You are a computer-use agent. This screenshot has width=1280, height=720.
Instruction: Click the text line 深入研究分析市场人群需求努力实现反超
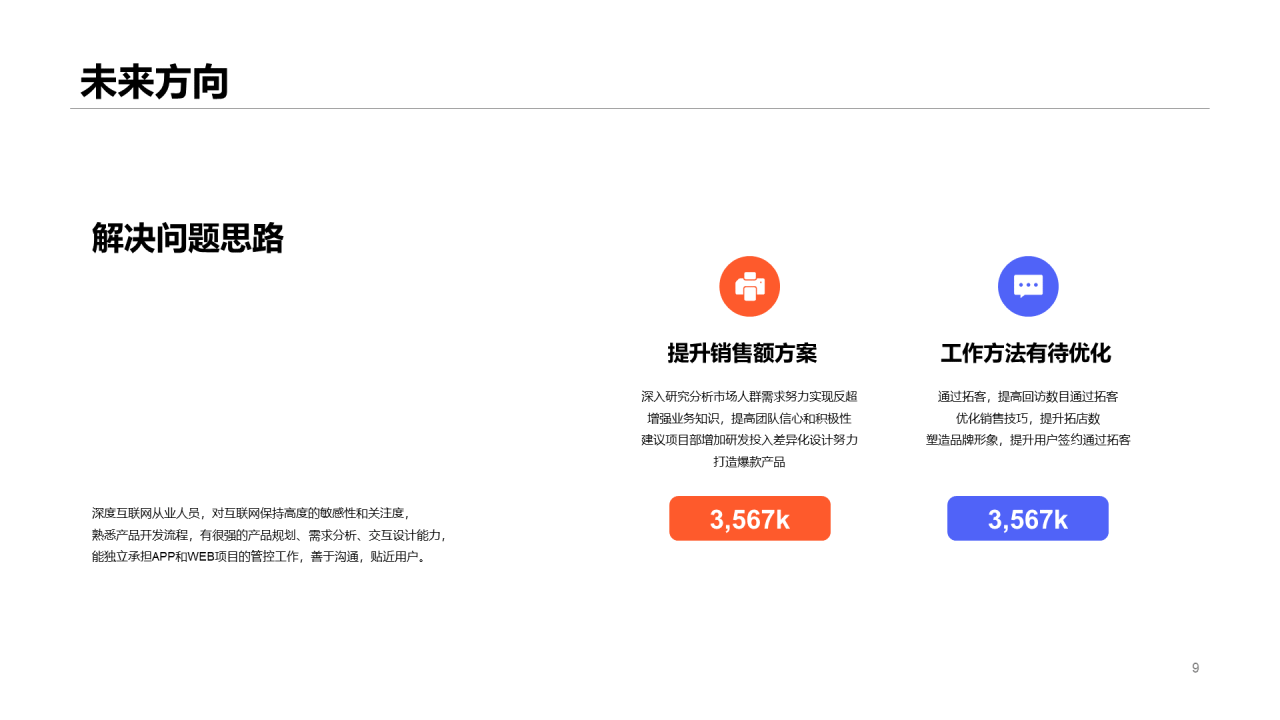pos(749,396)
